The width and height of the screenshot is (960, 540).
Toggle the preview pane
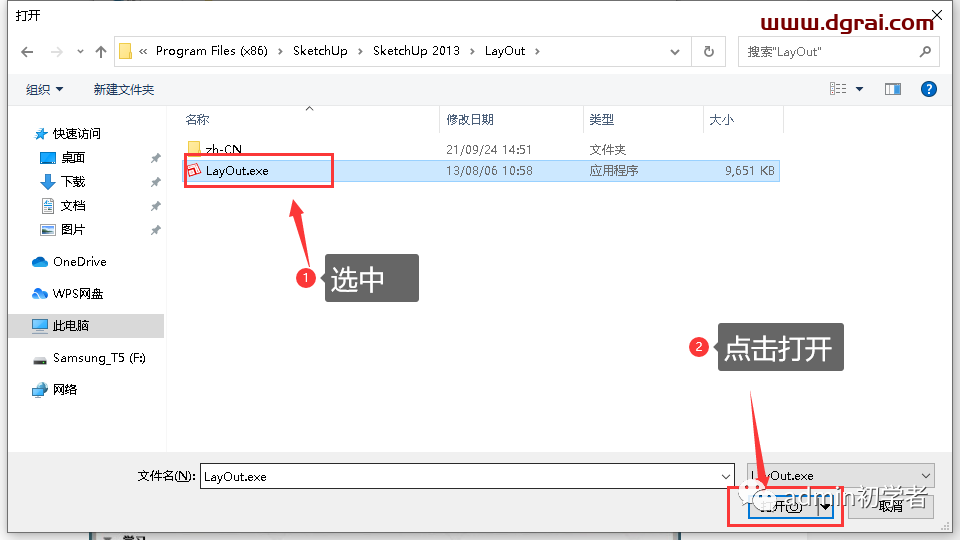893,89
